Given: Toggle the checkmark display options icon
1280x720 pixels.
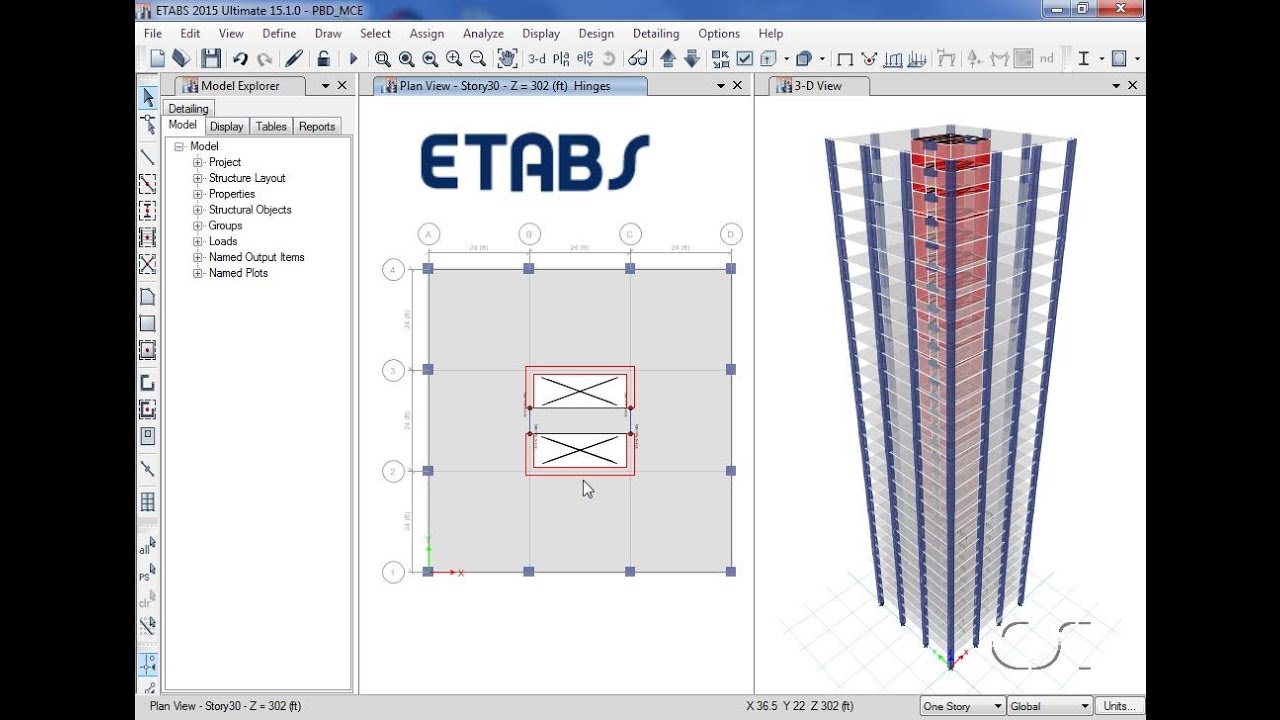Looking at the screenshot, I should coord(745,58).
